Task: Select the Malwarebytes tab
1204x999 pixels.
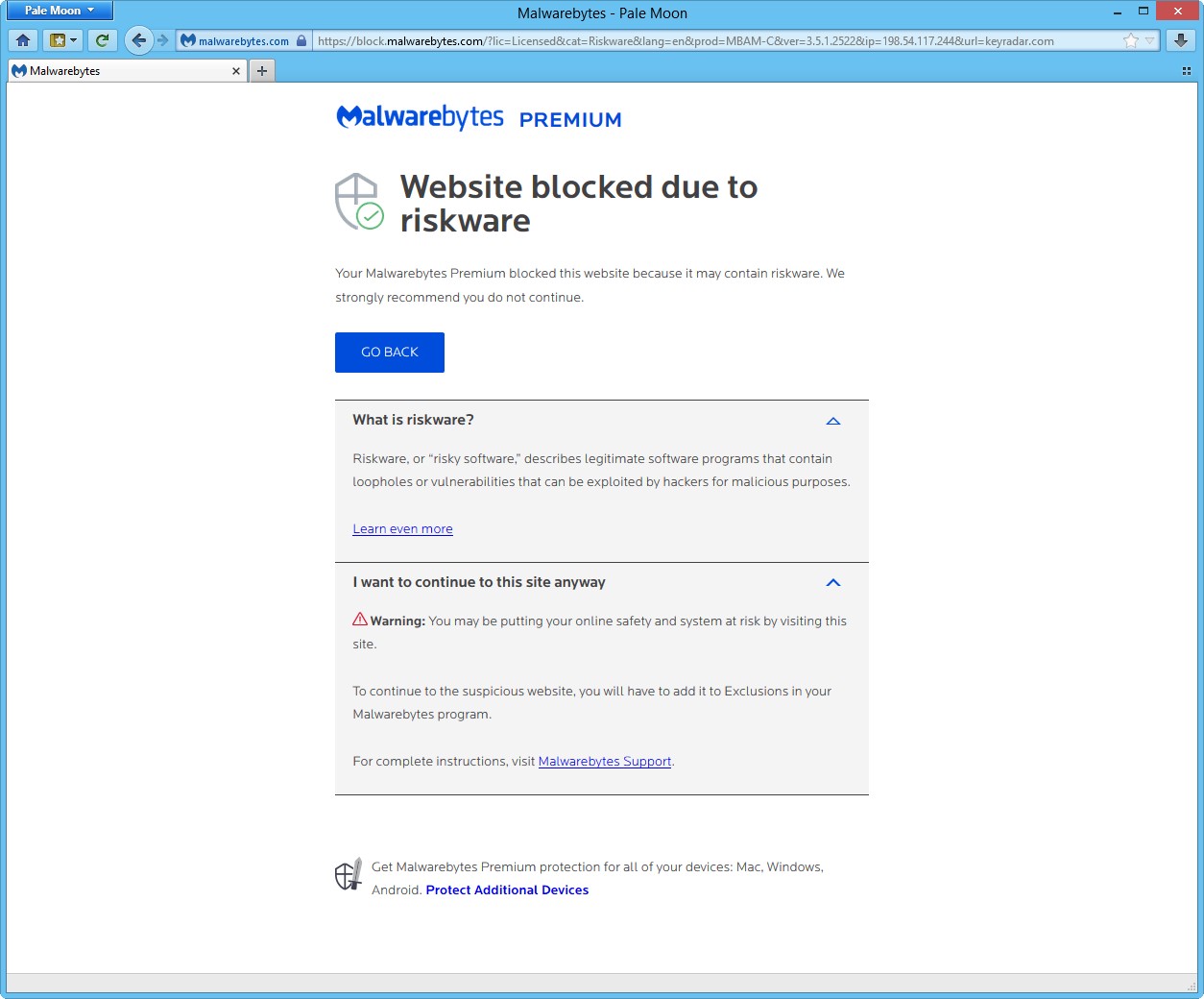Action: [x=127, y=70]
